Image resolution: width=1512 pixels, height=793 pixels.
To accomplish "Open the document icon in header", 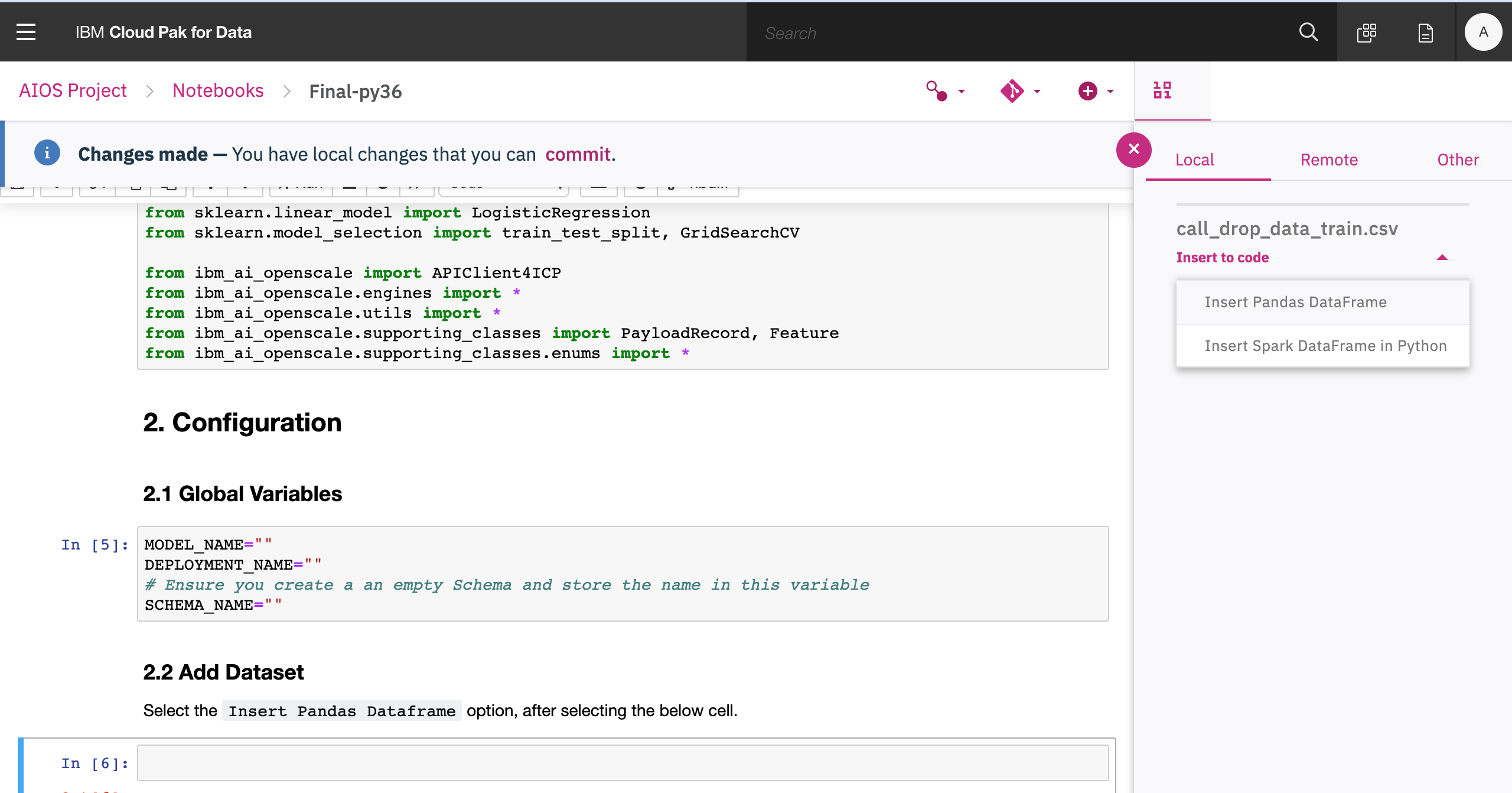I will click(1425, 32).
